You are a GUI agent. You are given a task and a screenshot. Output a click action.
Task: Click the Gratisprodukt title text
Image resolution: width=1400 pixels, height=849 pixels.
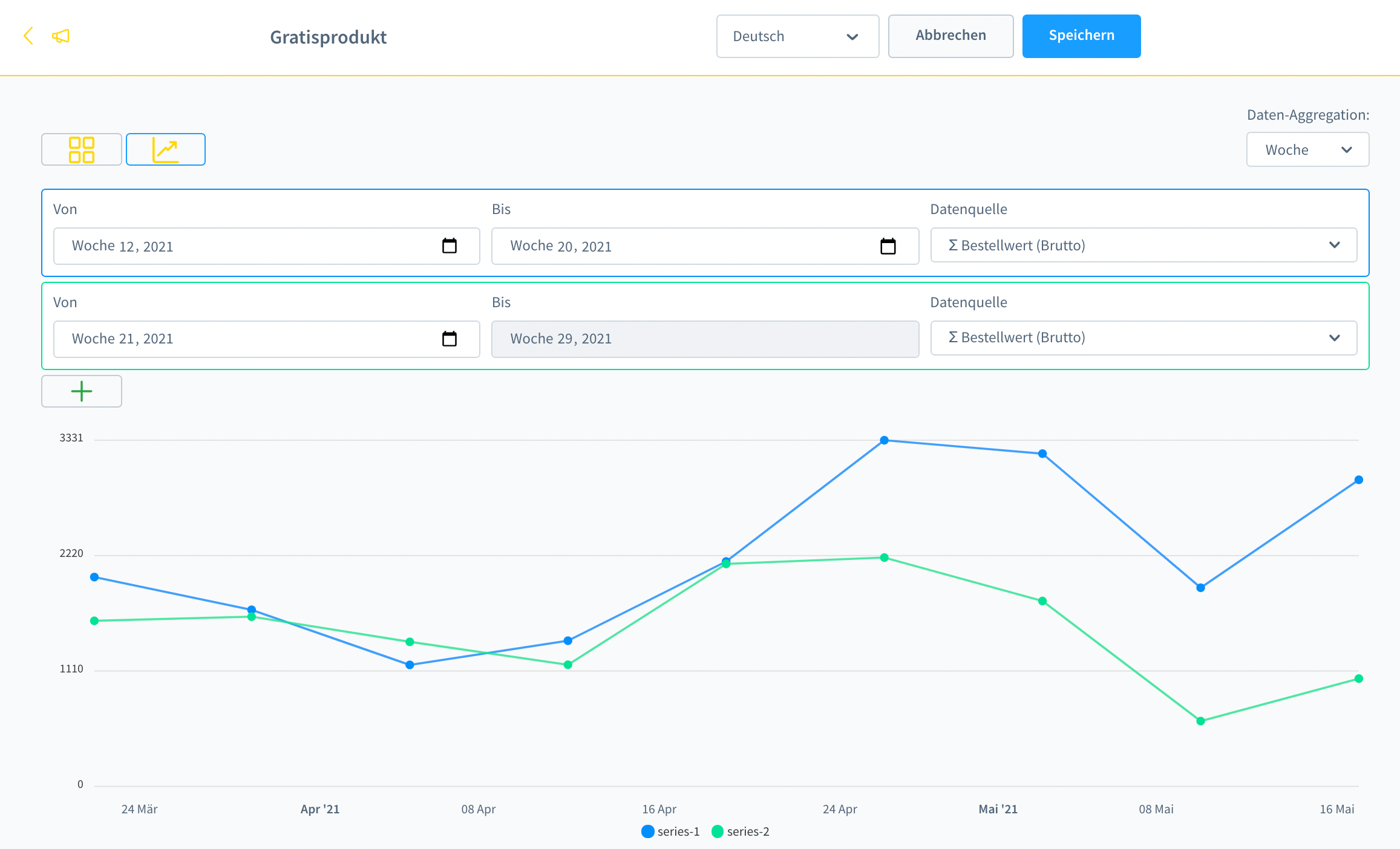pyautogui.click(x=328, y=37)
